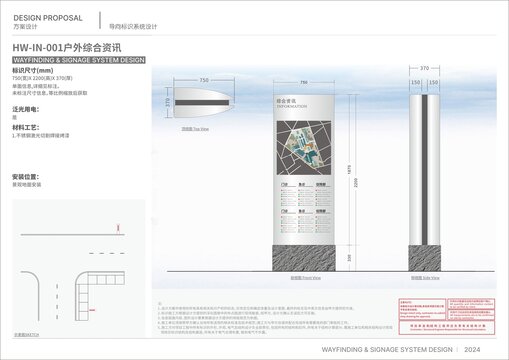Click the SKETCH caption under the location diagram

(26, 334)
